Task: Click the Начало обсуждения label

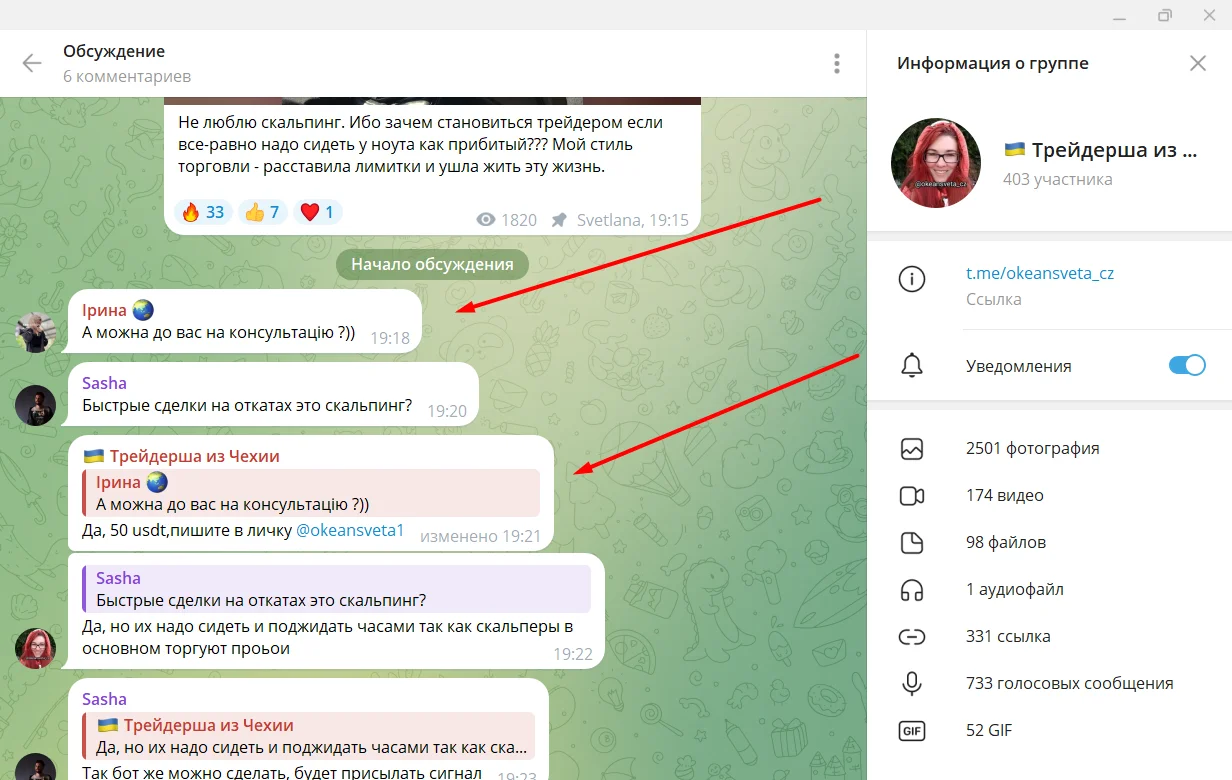Action: pos(432,265)
